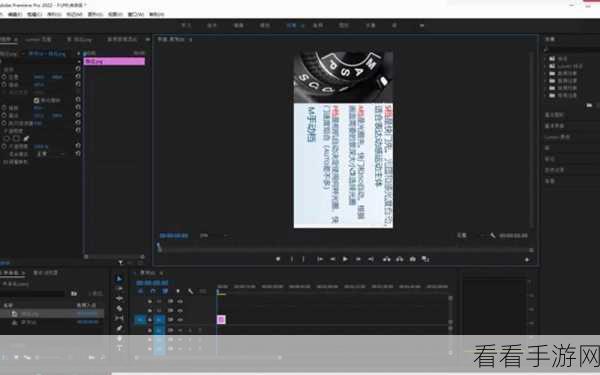Toggle the opacity stopwatch animation
The width and height of the screenshot is (600, 375).
pyautogui.click(x=4, y=146)
